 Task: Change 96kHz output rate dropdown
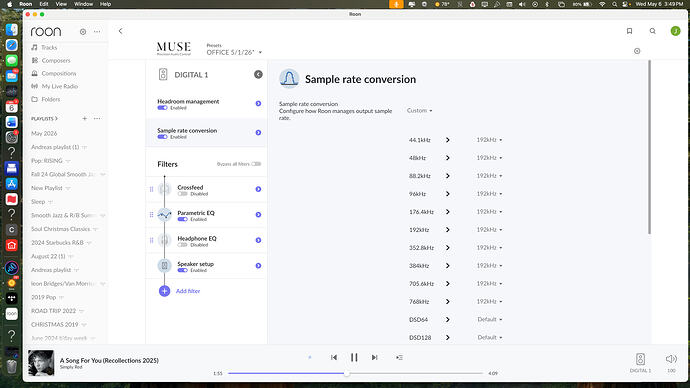pyautogui.click(x=489, y=194)
